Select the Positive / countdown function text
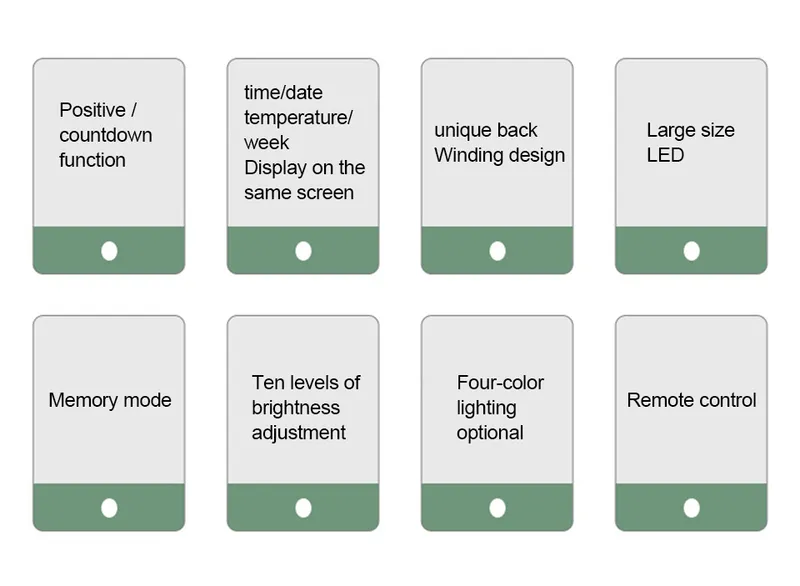Screen dimensions: 800x586 click(106, 135)
